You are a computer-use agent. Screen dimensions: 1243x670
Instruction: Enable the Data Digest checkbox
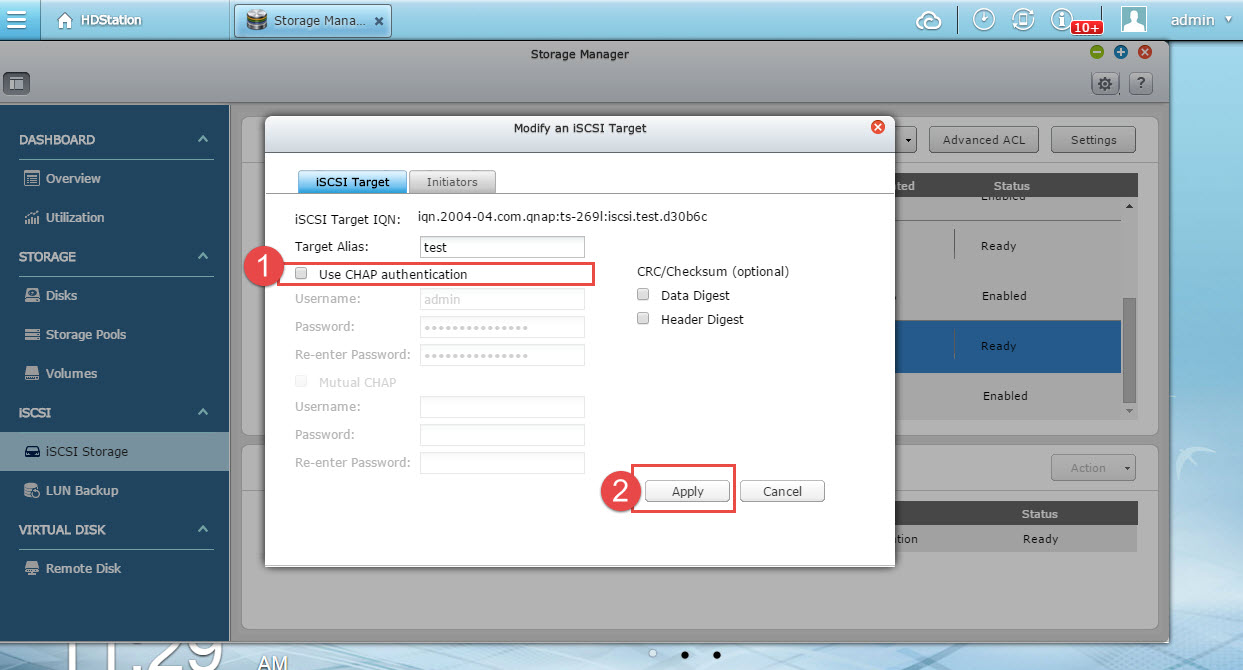click(x=643, y=295)
